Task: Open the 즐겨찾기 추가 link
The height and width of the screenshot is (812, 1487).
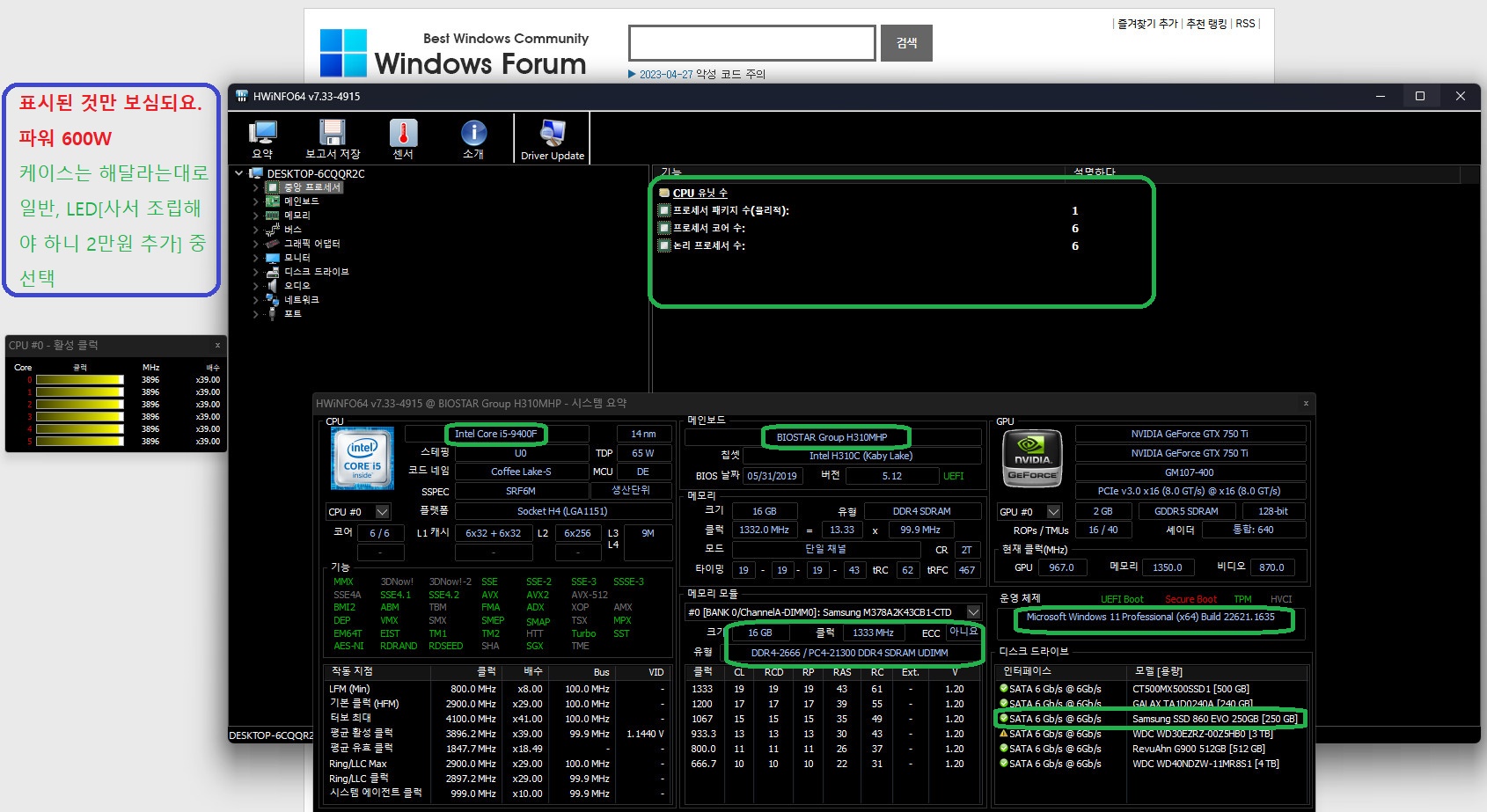Action: tap(1147, 24)
